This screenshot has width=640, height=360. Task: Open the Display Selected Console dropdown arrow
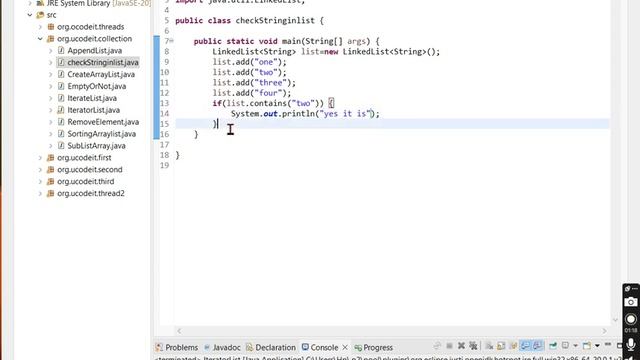pyautogui.click(x=576, y=346)
